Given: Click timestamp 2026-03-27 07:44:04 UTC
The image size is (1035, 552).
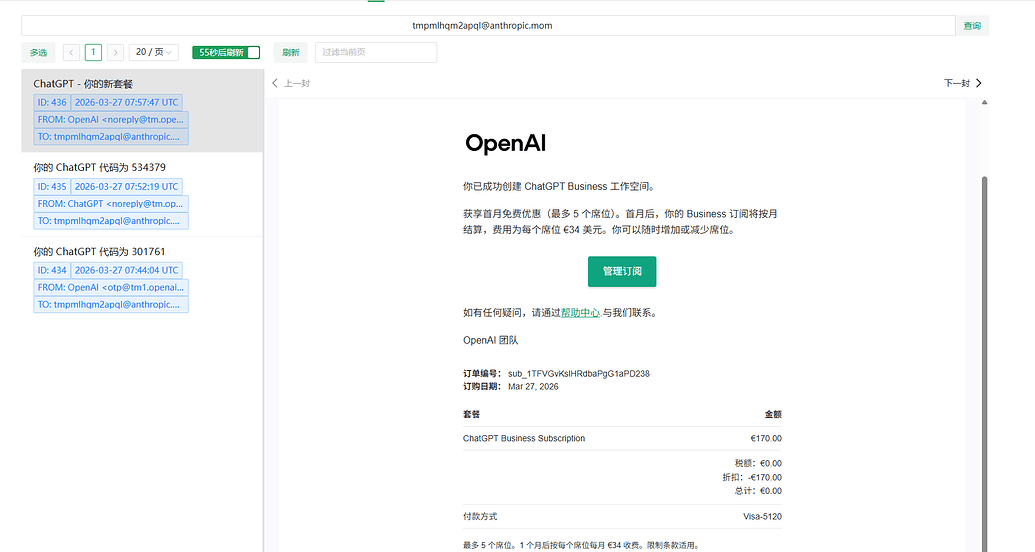Looking at the screenshot, I should (126, 270).
